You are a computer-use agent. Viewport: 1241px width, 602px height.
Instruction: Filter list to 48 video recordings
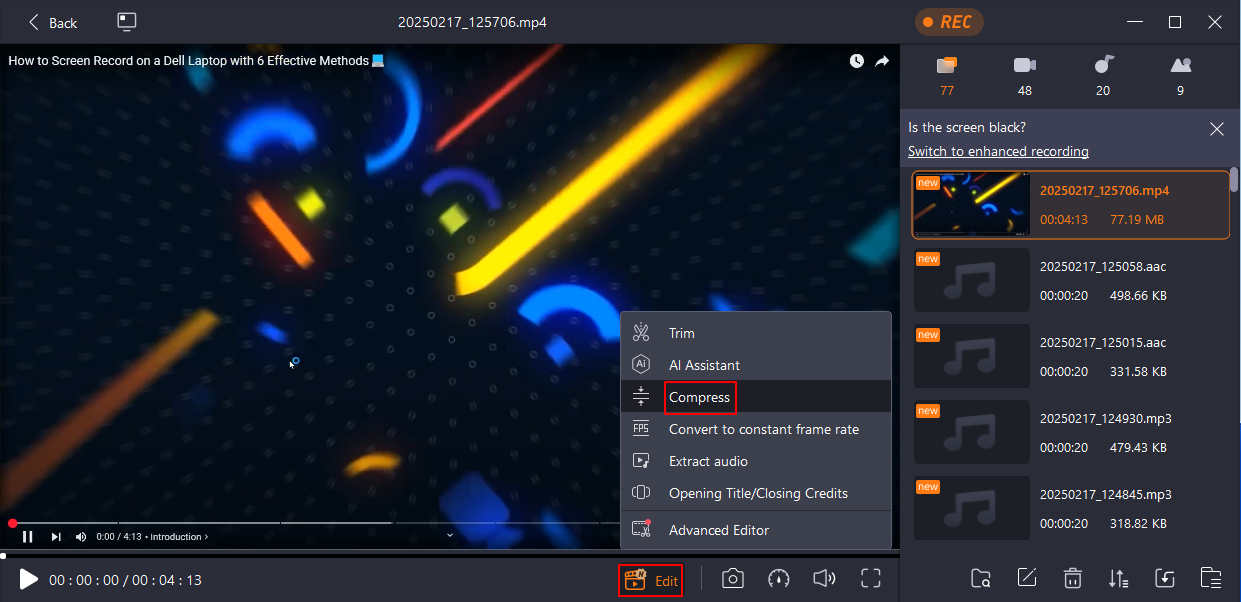pyautogui.click(x=1024, y=75)
